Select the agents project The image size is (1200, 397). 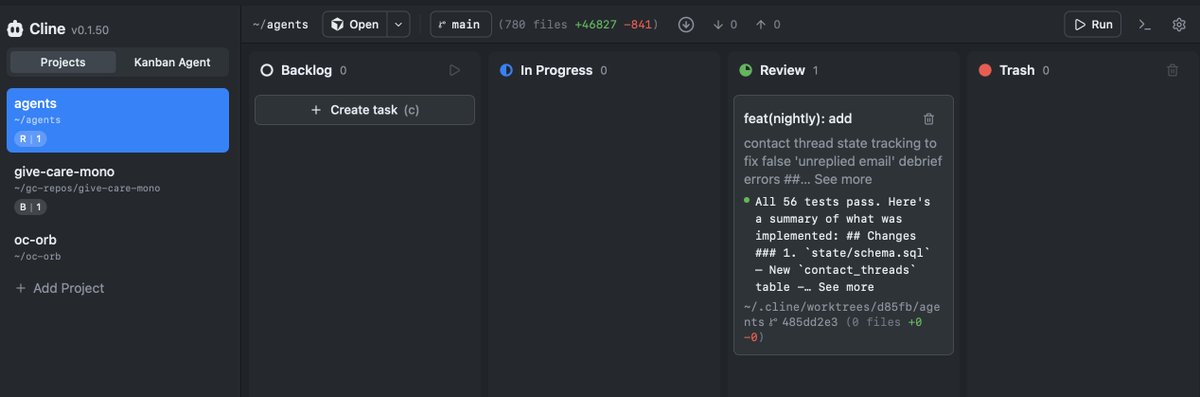[x=118, y=120]
